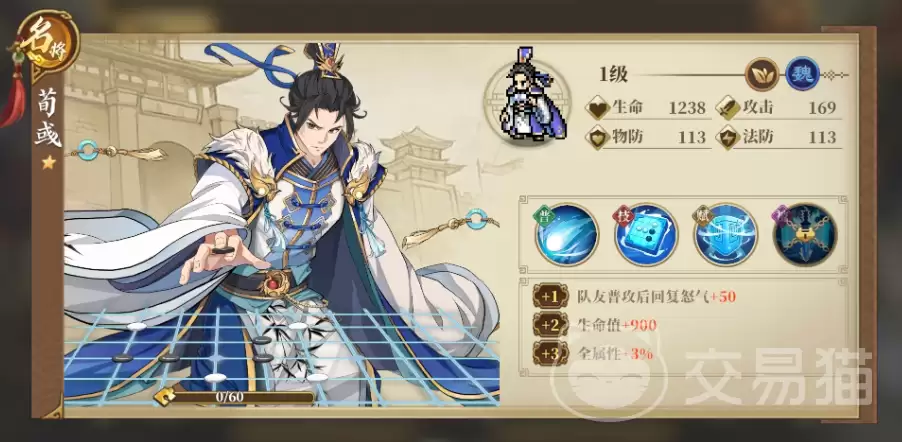Click the brown leaf type badge
This screenshot has width=902, height=442.
[762, 75]
